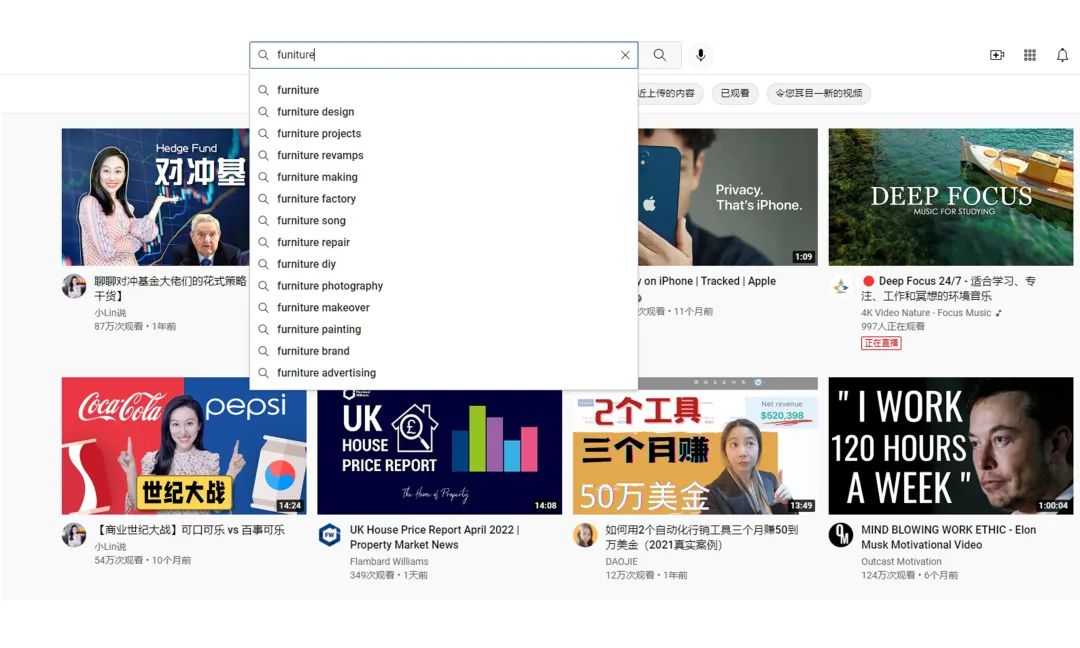Screen dimensions: 1080x648
Task: Open Outcast Motivation channel avatar
Action: pos(841,535)
